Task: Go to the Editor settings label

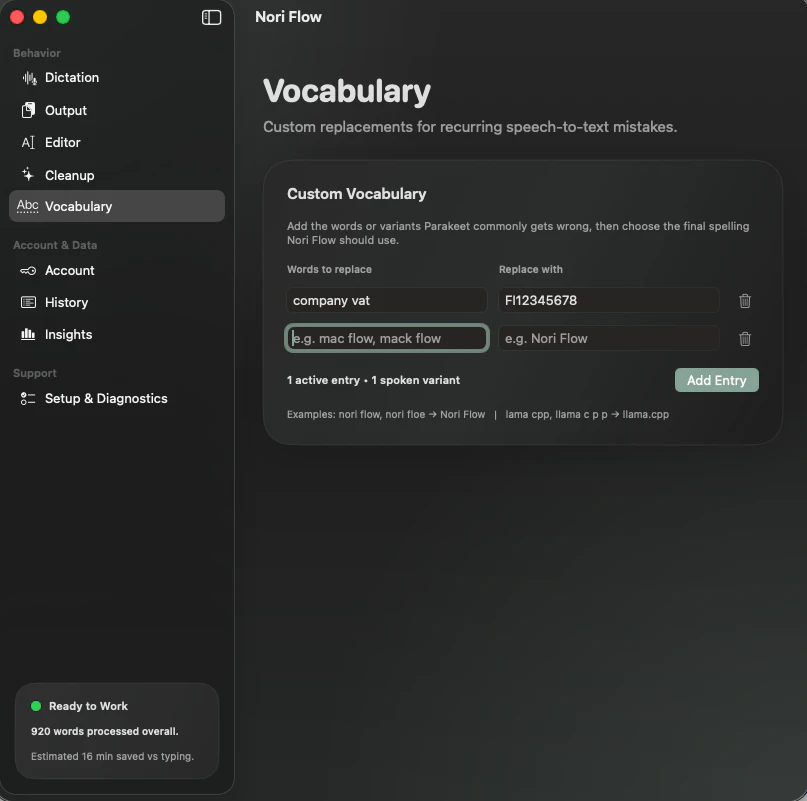Action: 63,143
